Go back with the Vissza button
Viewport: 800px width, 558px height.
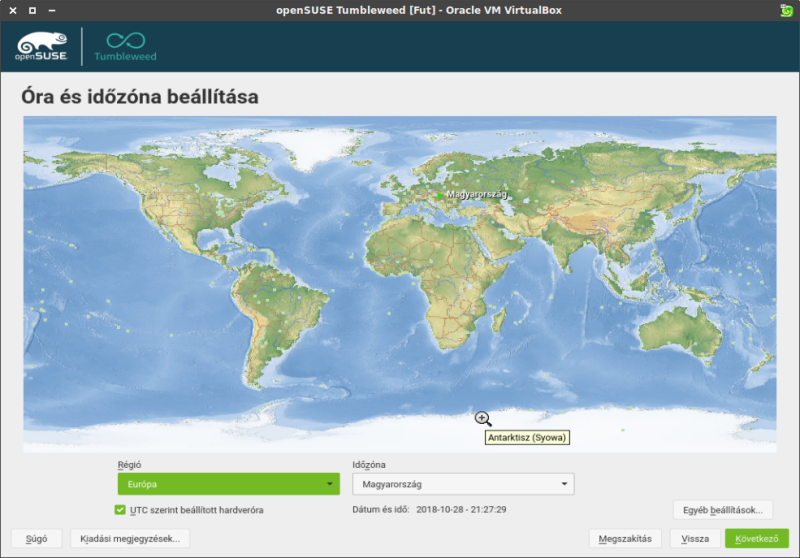(695, 538)
